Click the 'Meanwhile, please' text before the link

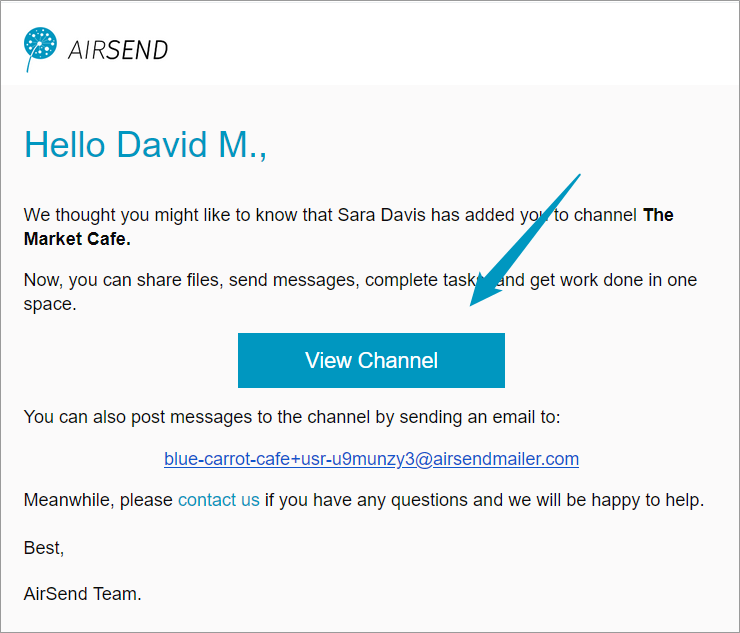pyautogui.click(x=98, y=500)
